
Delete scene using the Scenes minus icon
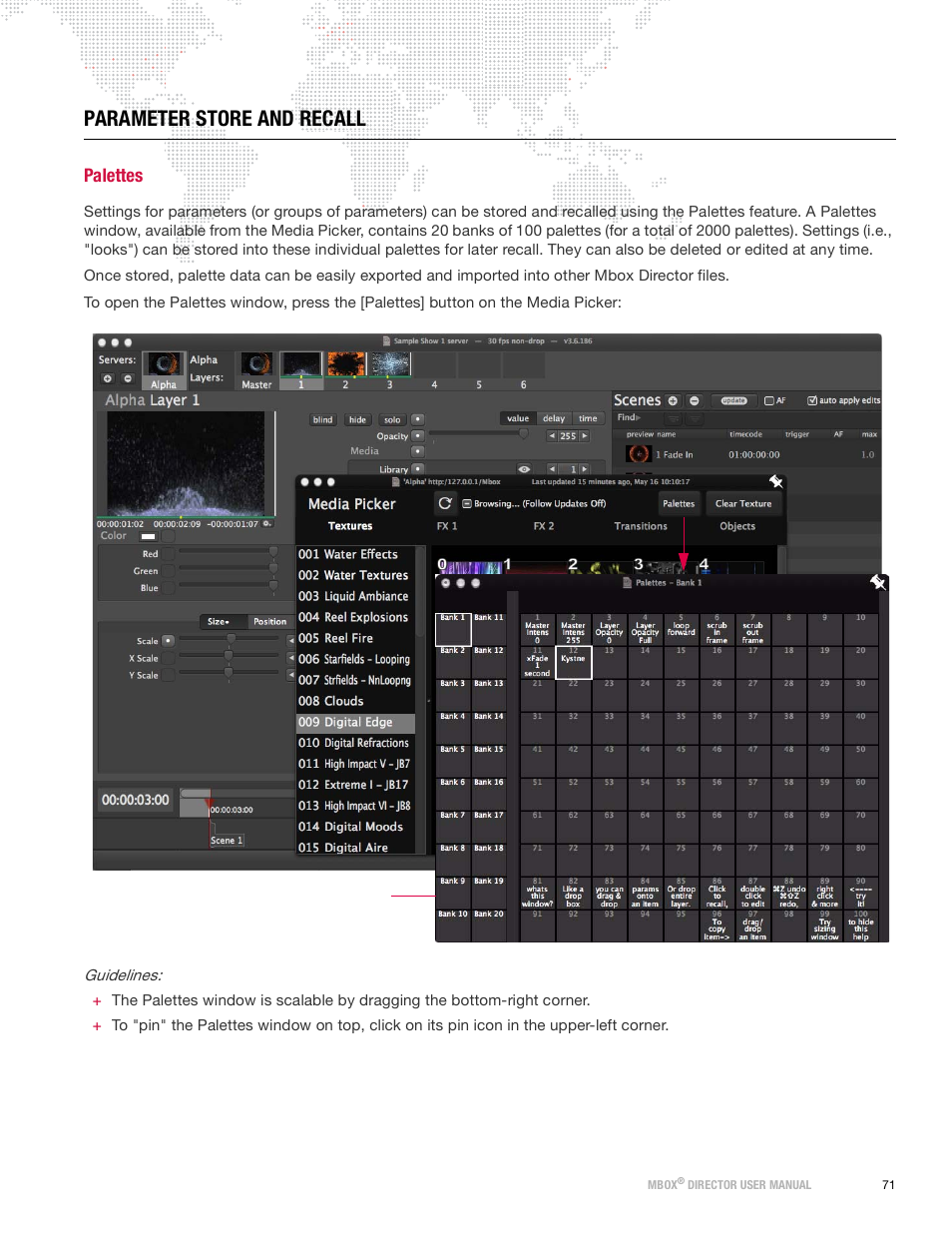click(694, 400)
